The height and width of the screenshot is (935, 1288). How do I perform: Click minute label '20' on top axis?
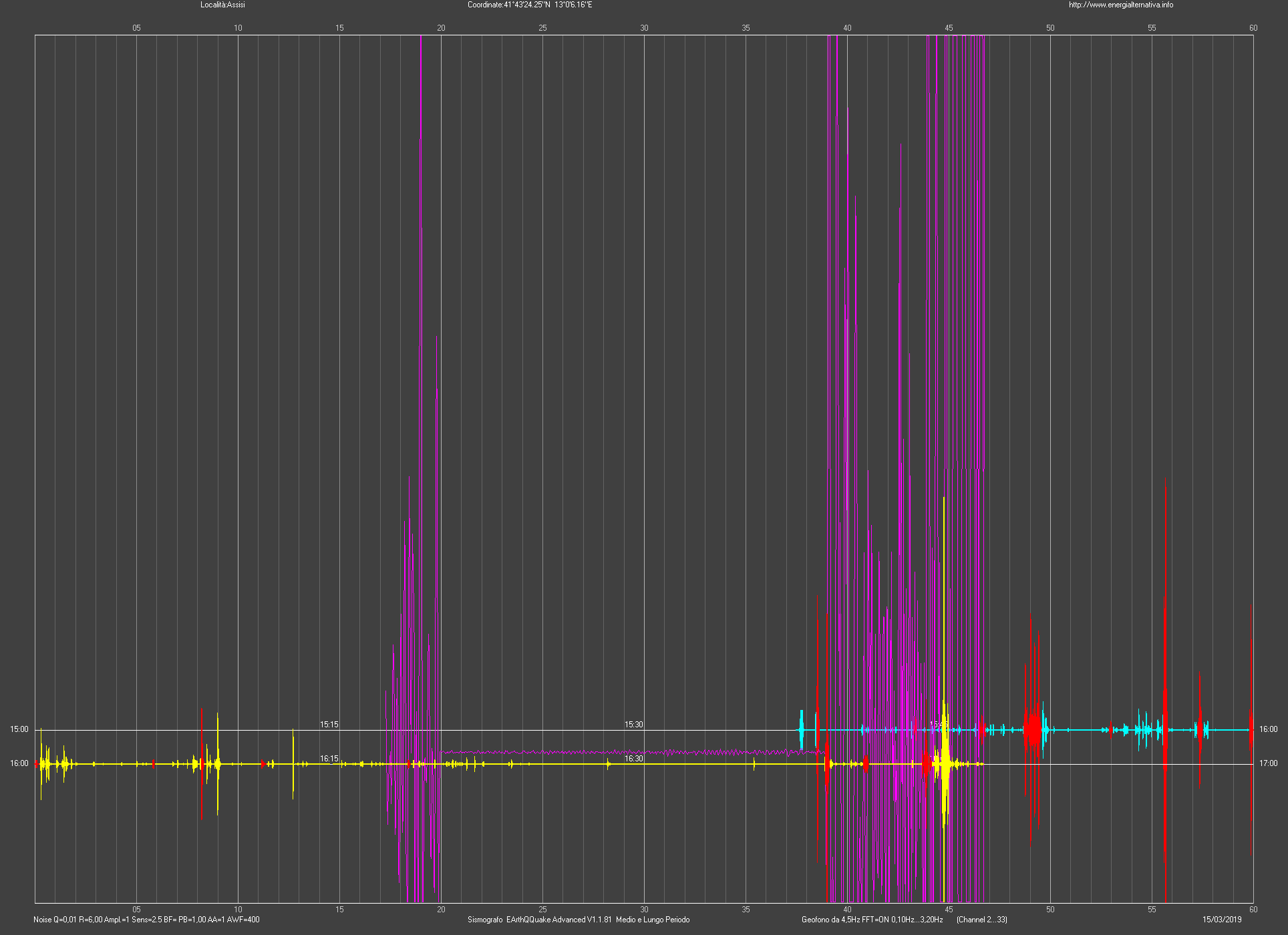click(x=441, y=28)
